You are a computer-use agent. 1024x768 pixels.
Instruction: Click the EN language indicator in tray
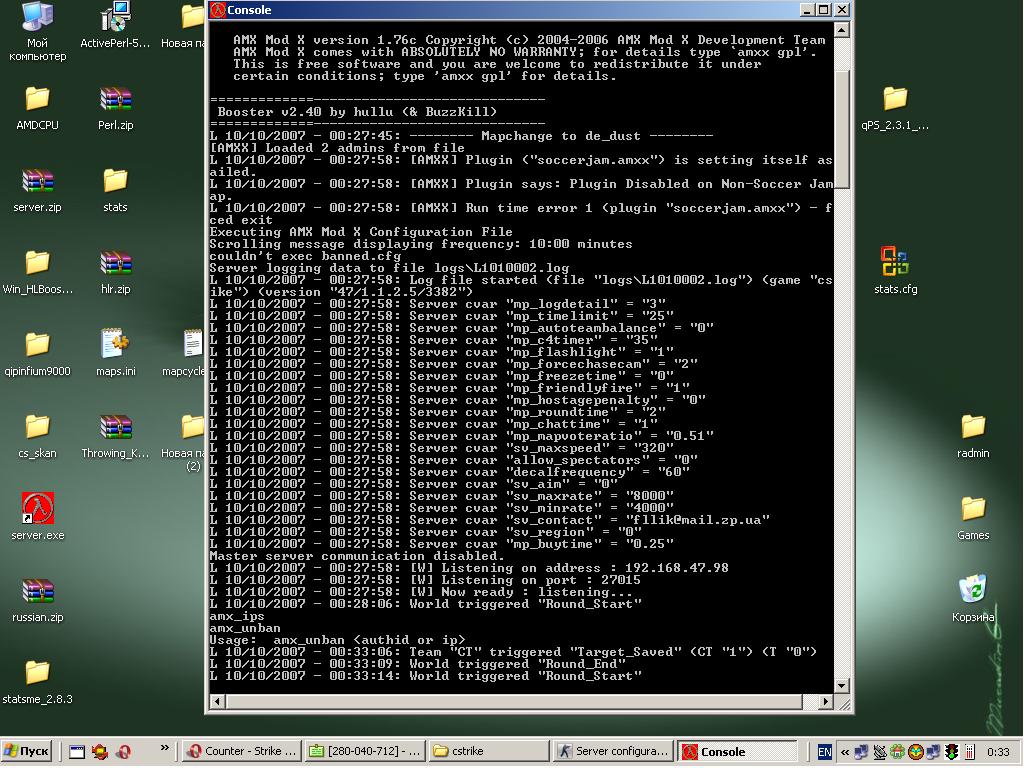[825, 752]
